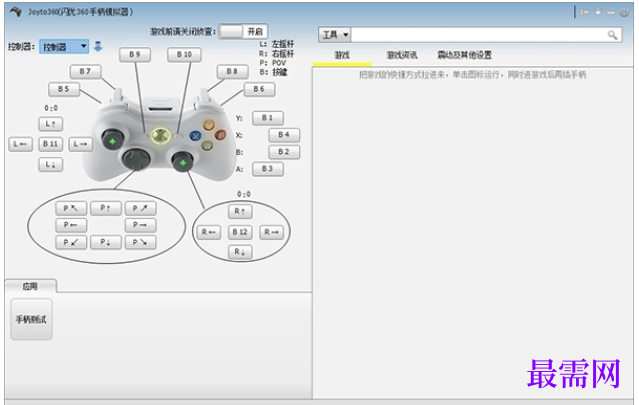Click the B 11 left stick press button
The height and width of the screenshot is (405, 639).
click(x=51, y=144)
